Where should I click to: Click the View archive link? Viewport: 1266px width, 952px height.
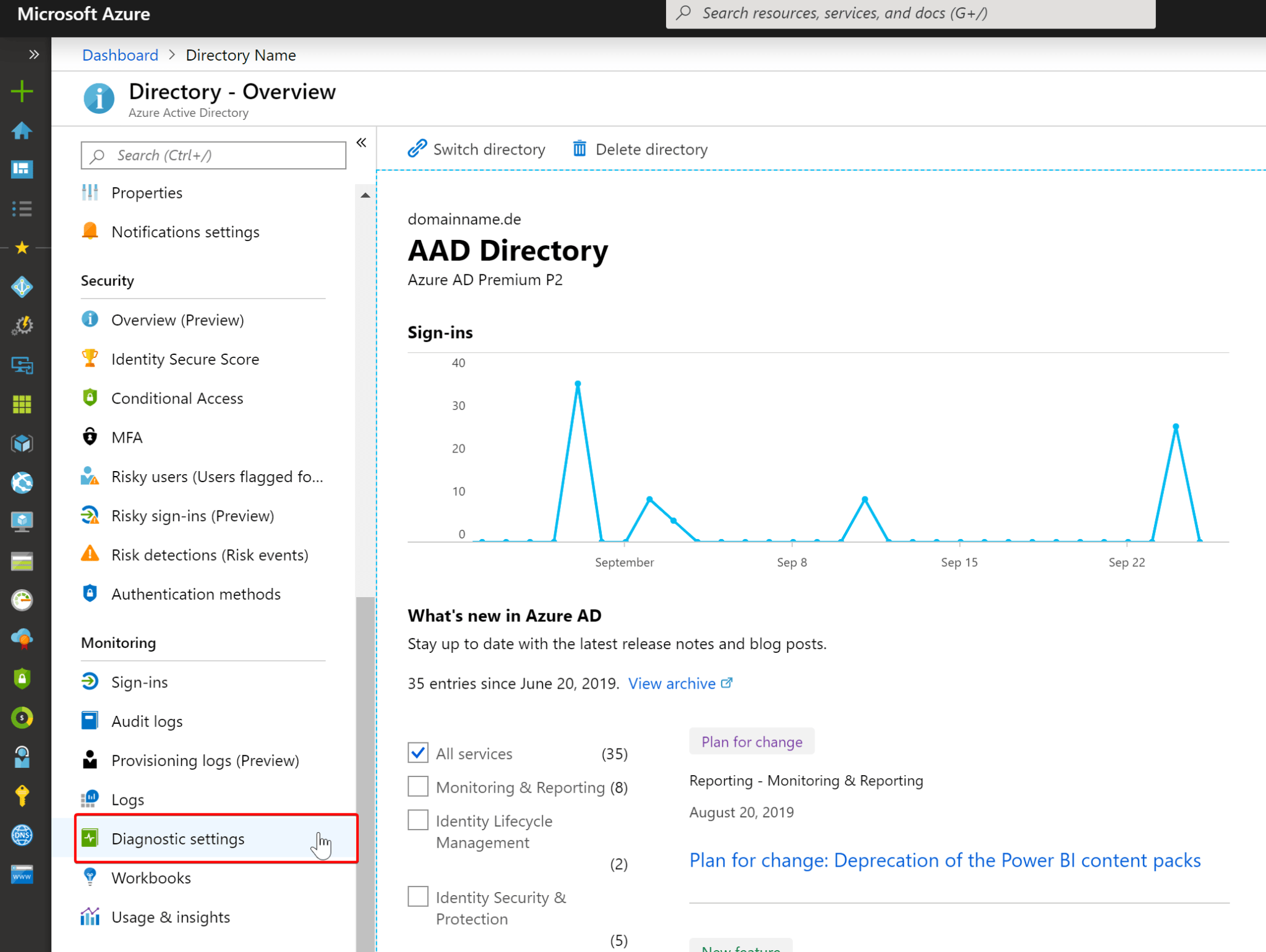(x=672, y=683)
